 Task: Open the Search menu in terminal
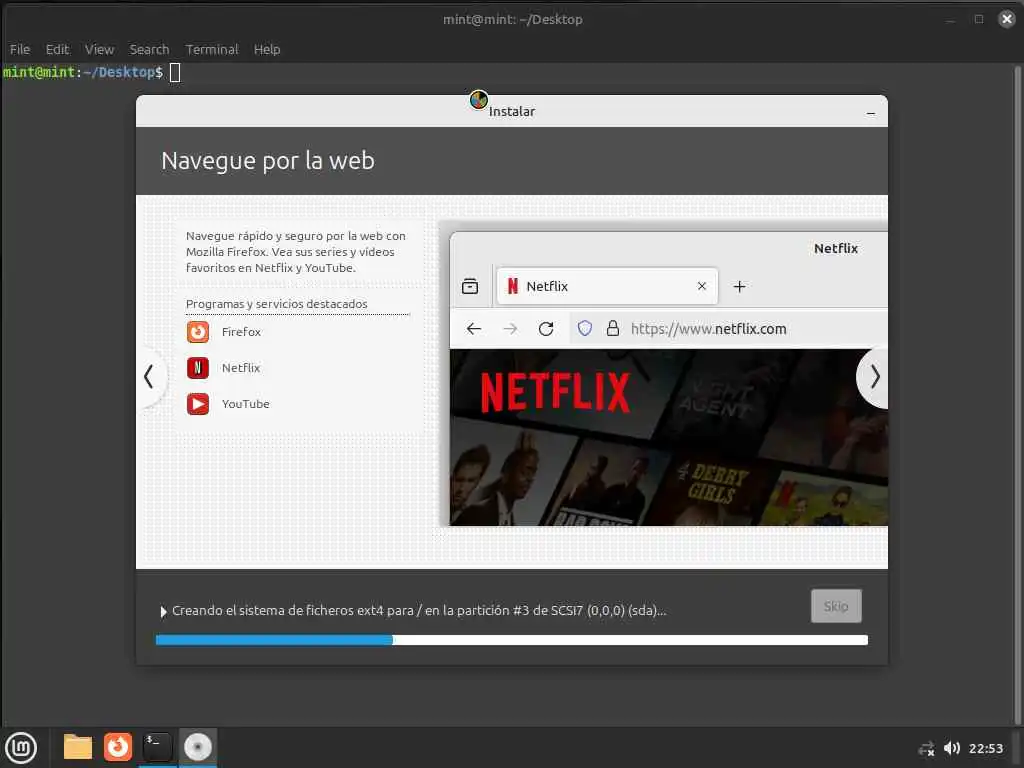click(149, 50)
